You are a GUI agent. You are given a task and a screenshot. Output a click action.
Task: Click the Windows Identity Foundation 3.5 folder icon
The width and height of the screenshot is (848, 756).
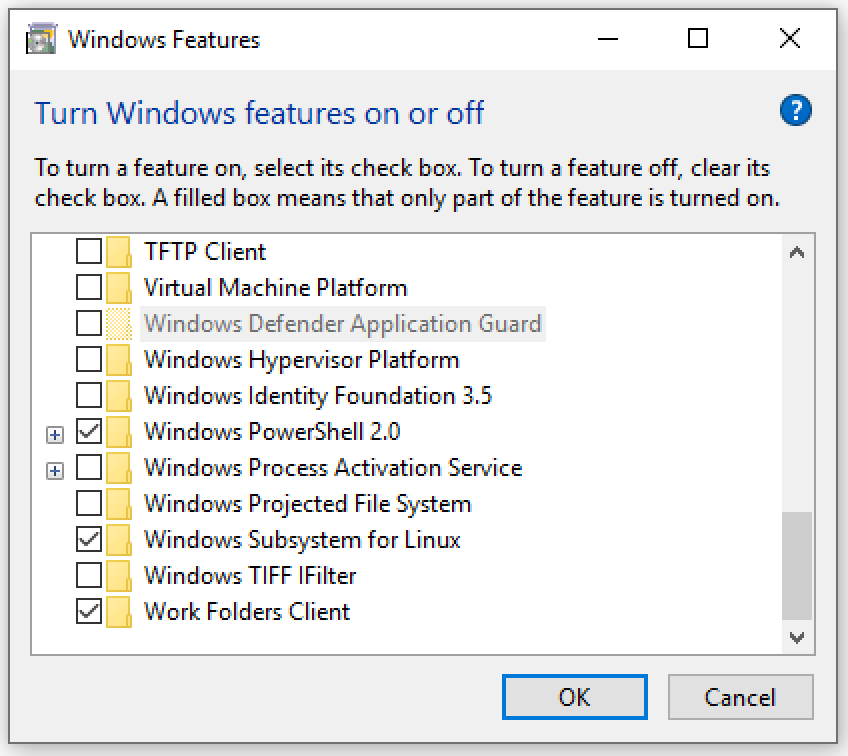118,396
